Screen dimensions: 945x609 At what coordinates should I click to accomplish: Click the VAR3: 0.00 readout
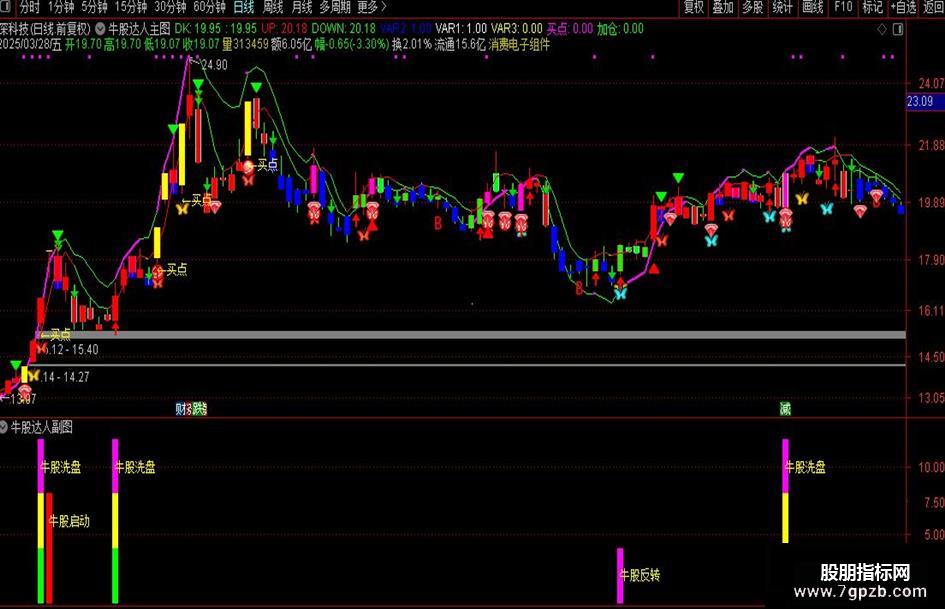[517, 28]
